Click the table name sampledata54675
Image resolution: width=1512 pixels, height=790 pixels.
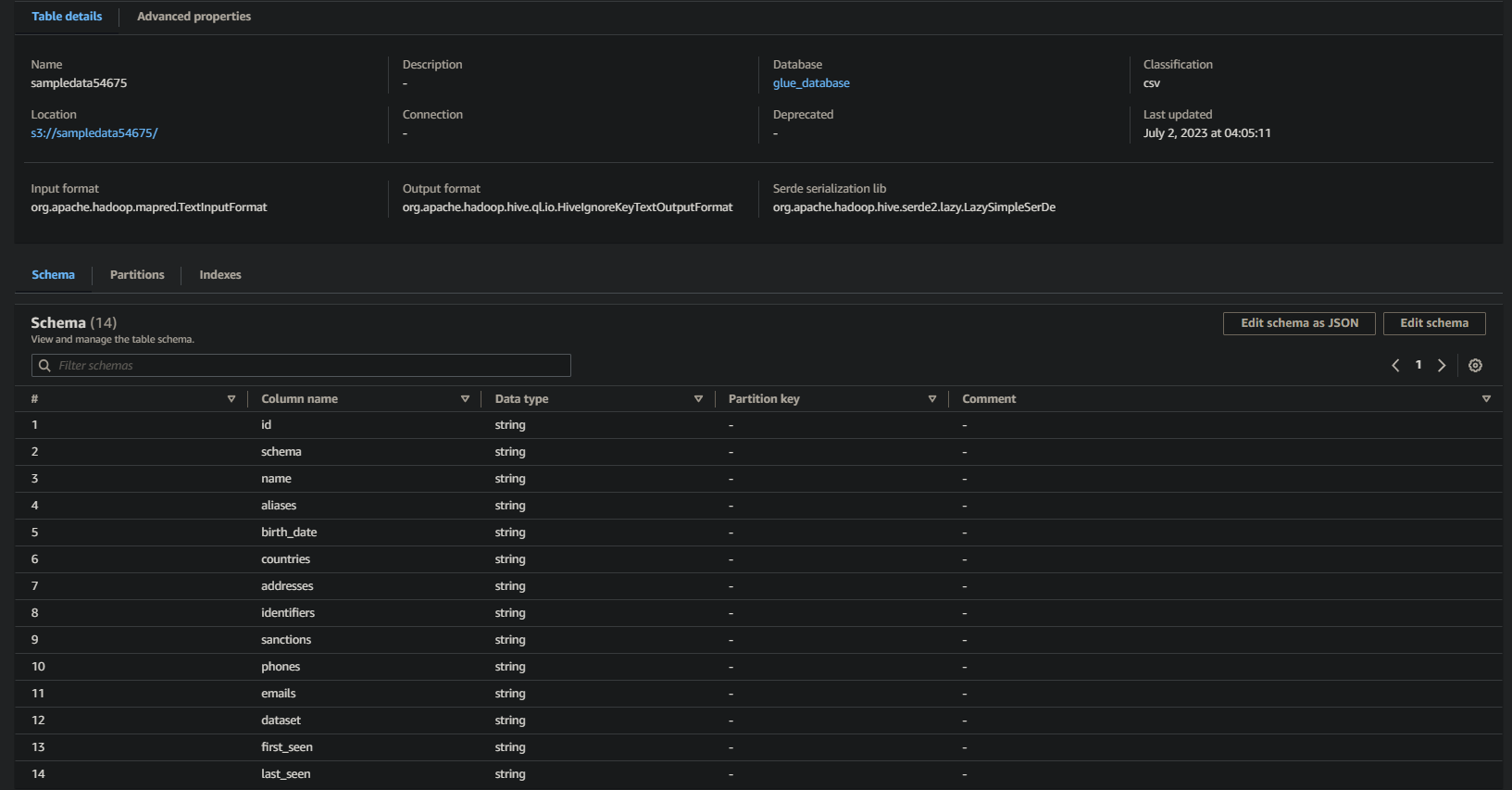(79, 83)
